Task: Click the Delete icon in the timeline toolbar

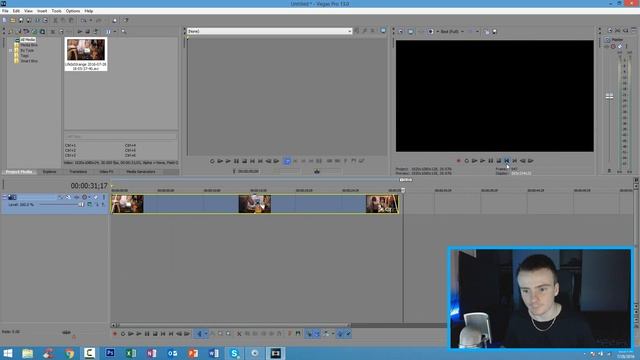Action: tap(239, 334)
